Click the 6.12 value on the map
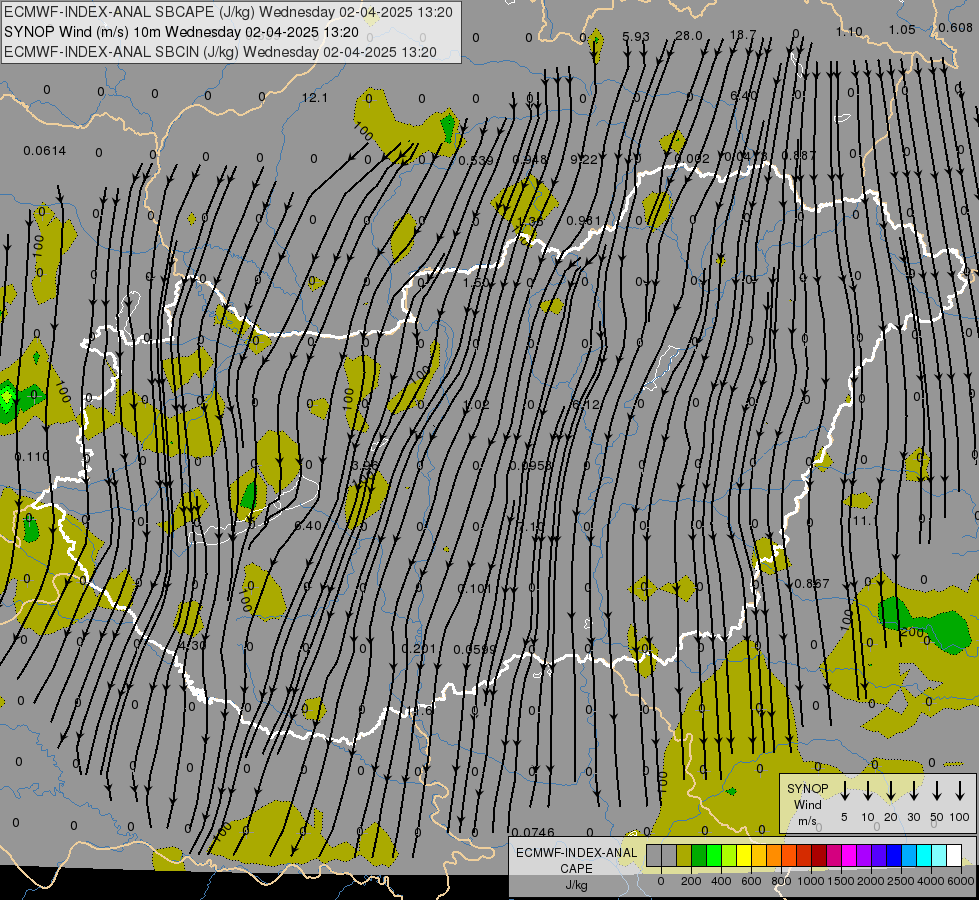979x900 pixels. [x=586, y=405]
